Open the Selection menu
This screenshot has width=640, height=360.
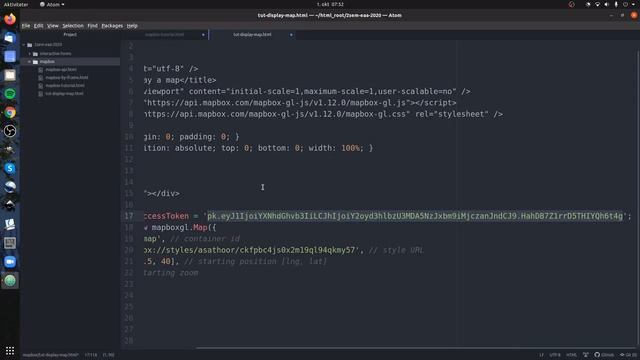point(73,26)
